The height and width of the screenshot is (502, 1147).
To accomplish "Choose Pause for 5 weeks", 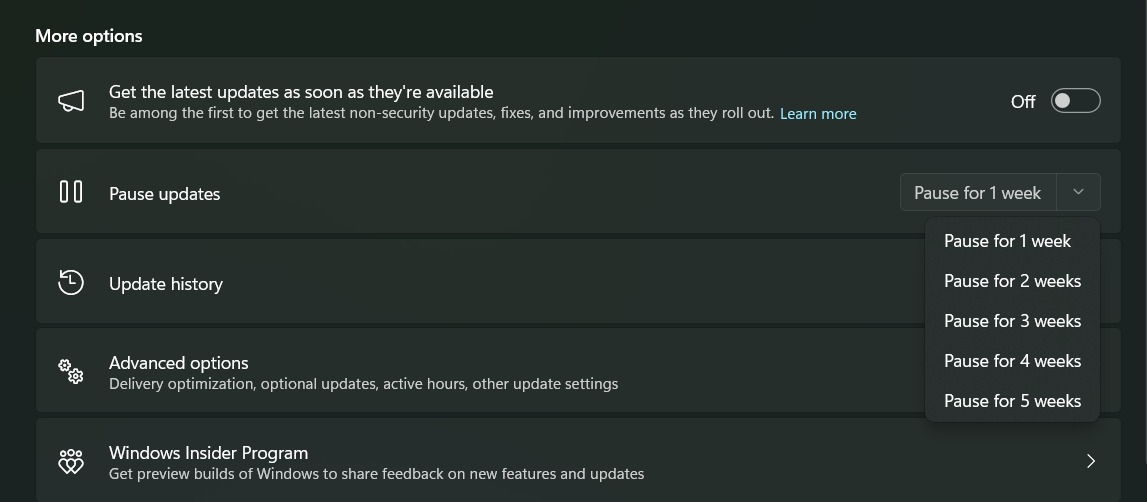I will 1012,400.
